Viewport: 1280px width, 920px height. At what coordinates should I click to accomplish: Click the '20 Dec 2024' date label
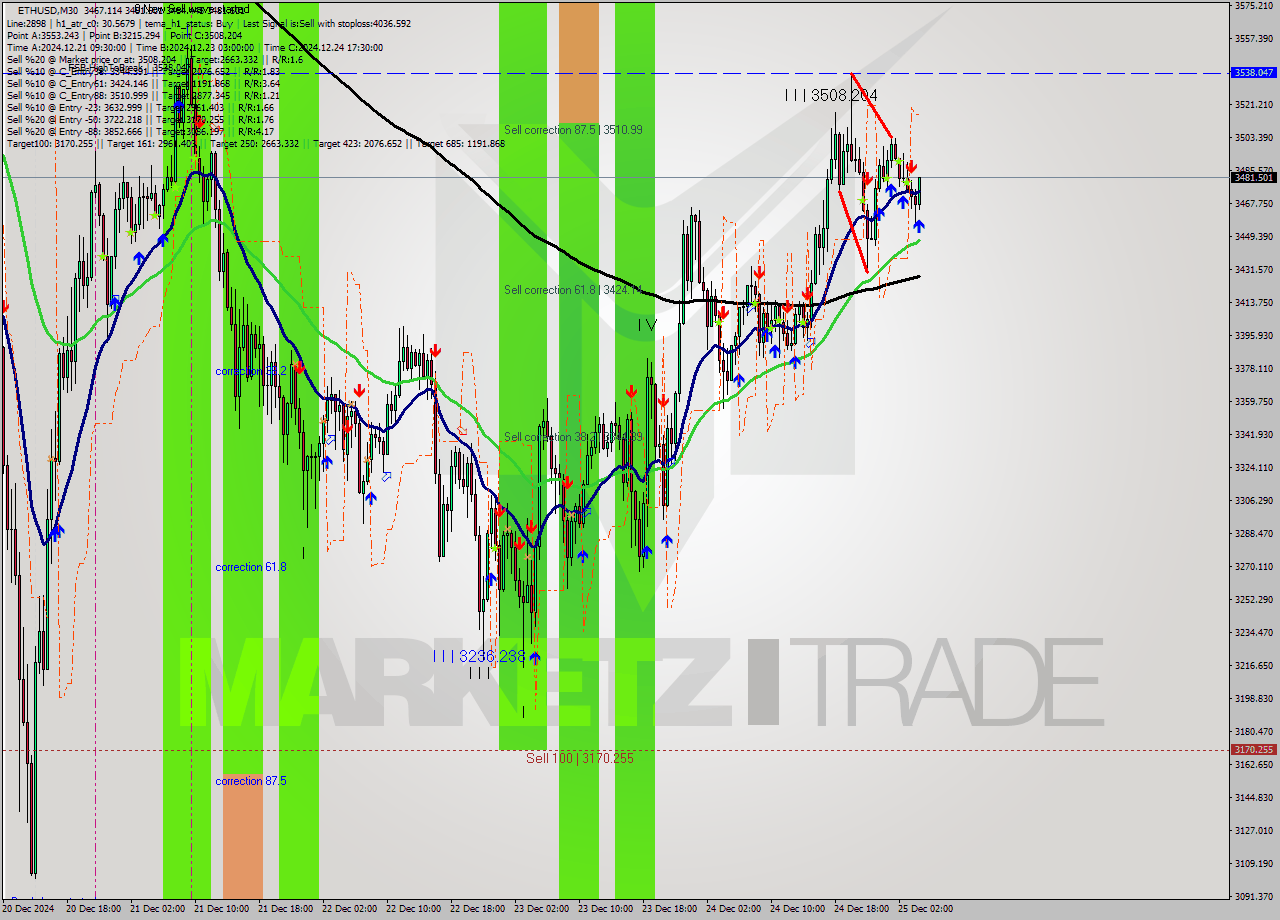point(30,910)
